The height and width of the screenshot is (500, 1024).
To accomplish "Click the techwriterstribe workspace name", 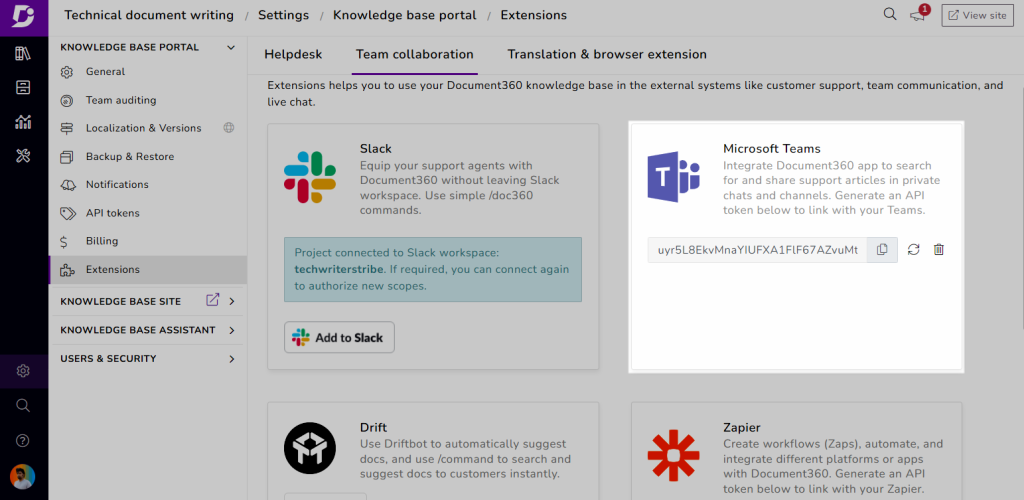I will [338, 270].
